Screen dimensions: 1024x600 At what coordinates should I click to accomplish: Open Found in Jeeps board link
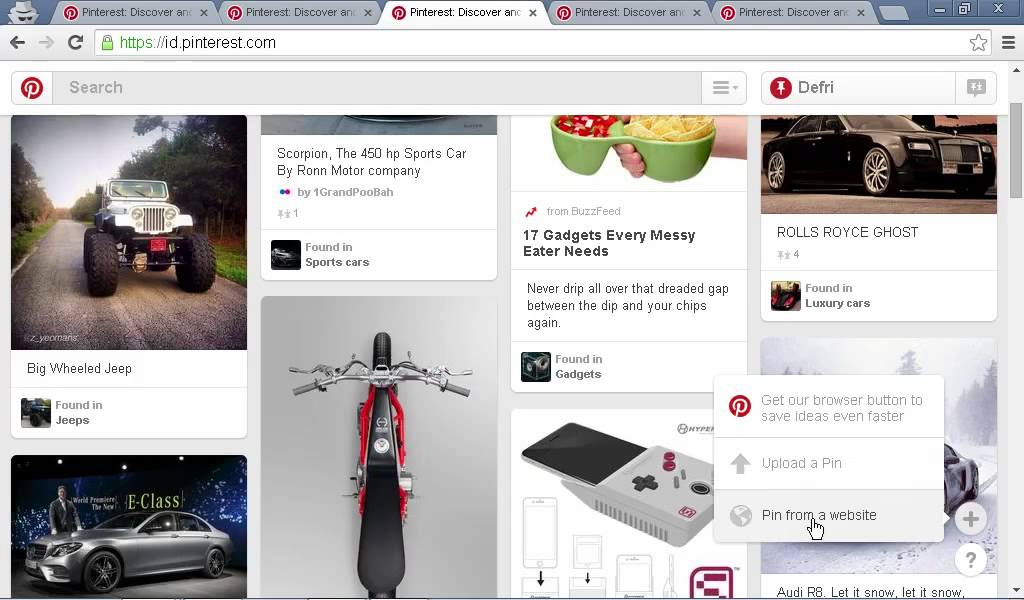coord(78,413)
